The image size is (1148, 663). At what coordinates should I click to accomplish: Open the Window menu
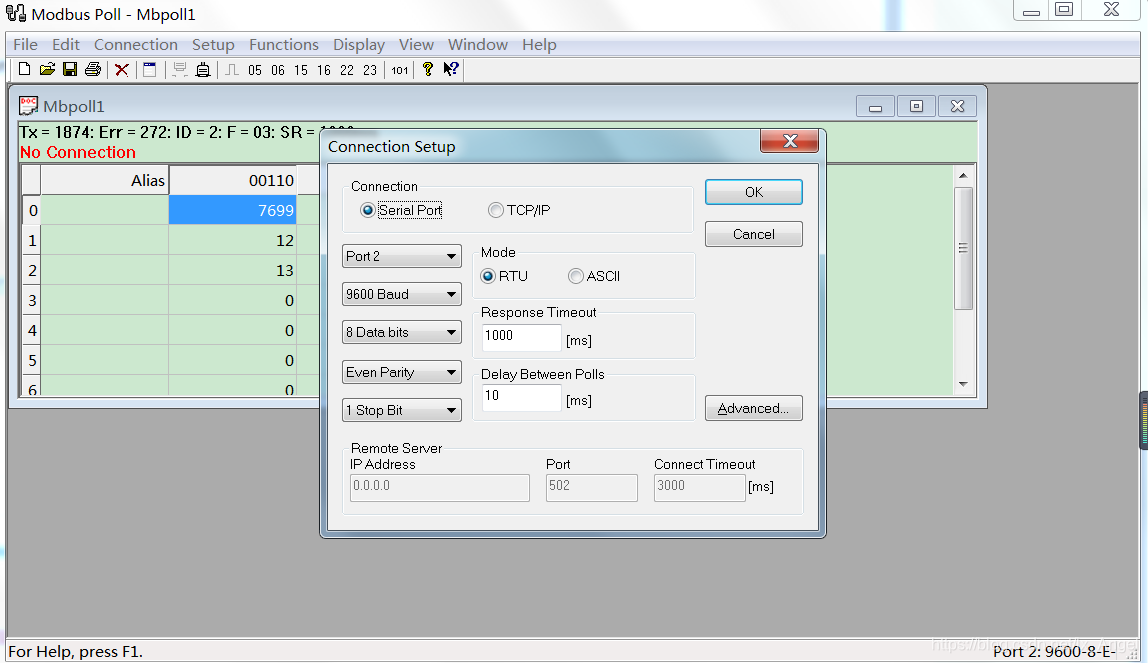click(x=477, y=45)
